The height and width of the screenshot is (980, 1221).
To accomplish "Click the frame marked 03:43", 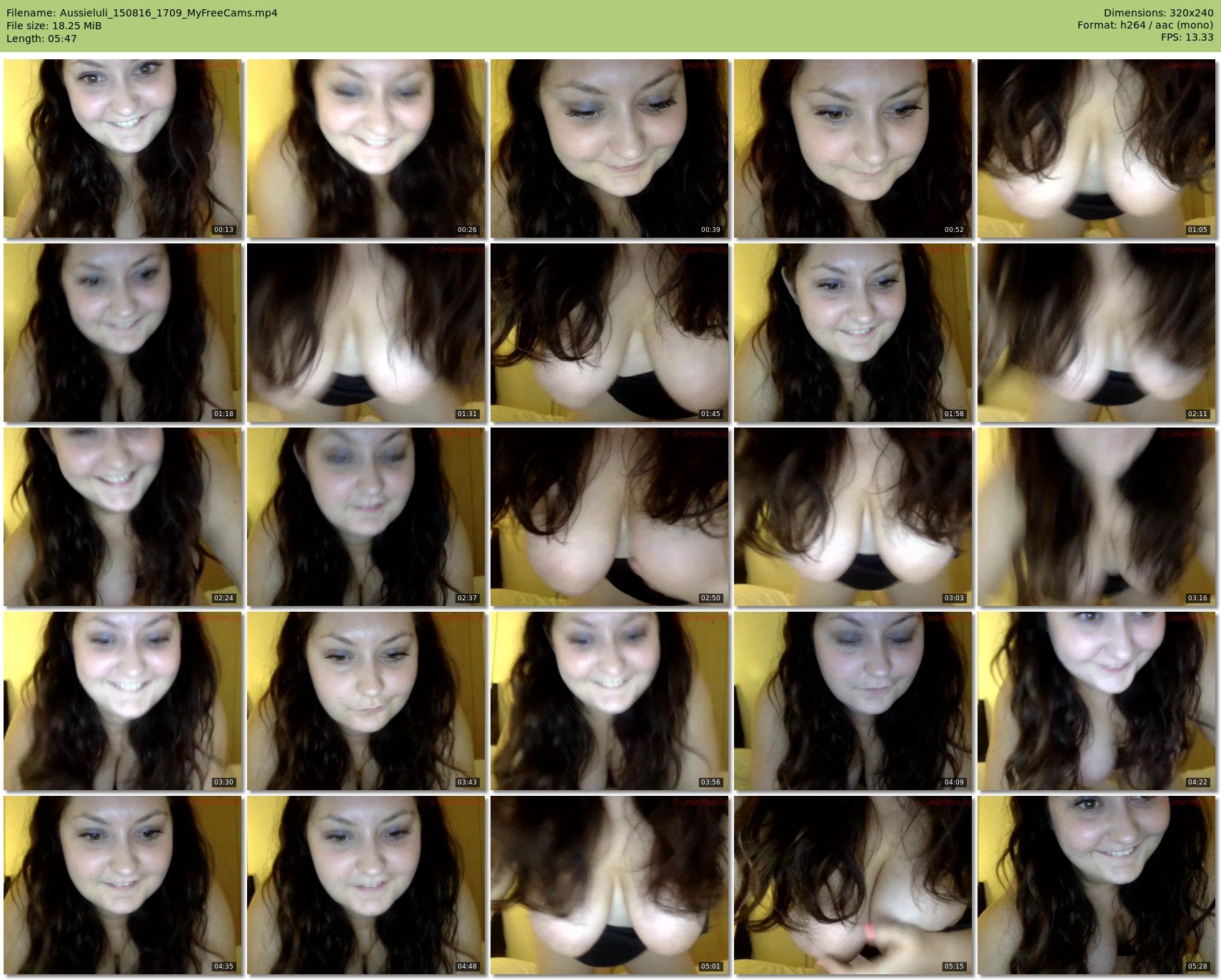I will [x=366, y=701].
